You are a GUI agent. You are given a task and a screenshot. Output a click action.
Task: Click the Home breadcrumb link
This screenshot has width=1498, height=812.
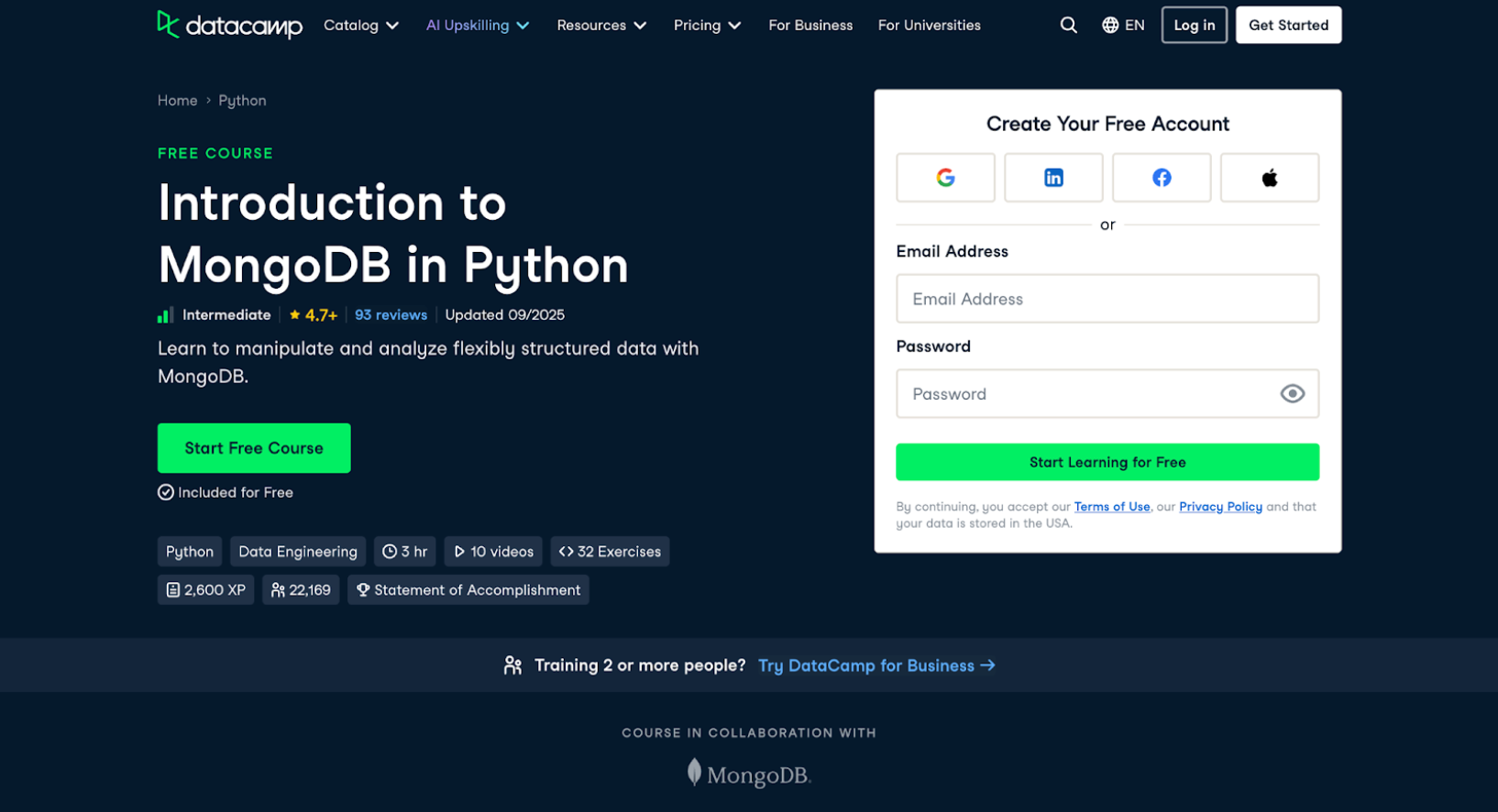(178, 101)
